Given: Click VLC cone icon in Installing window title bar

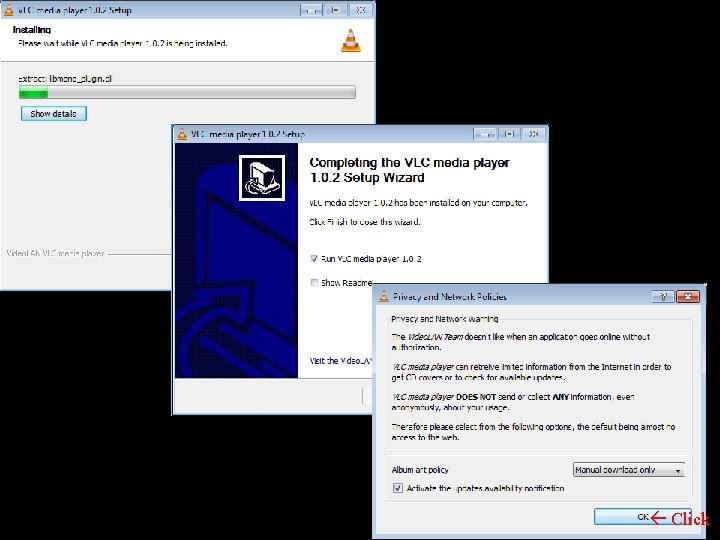Looking at the screenshot, I should (x=8, y=10).
